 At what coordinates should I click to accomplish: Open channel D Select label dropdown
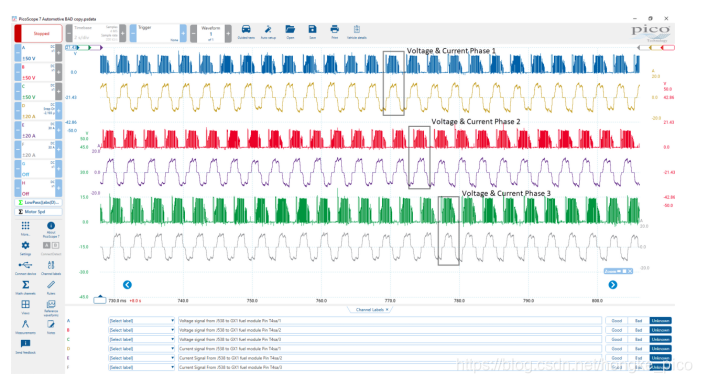pos(141,349)
